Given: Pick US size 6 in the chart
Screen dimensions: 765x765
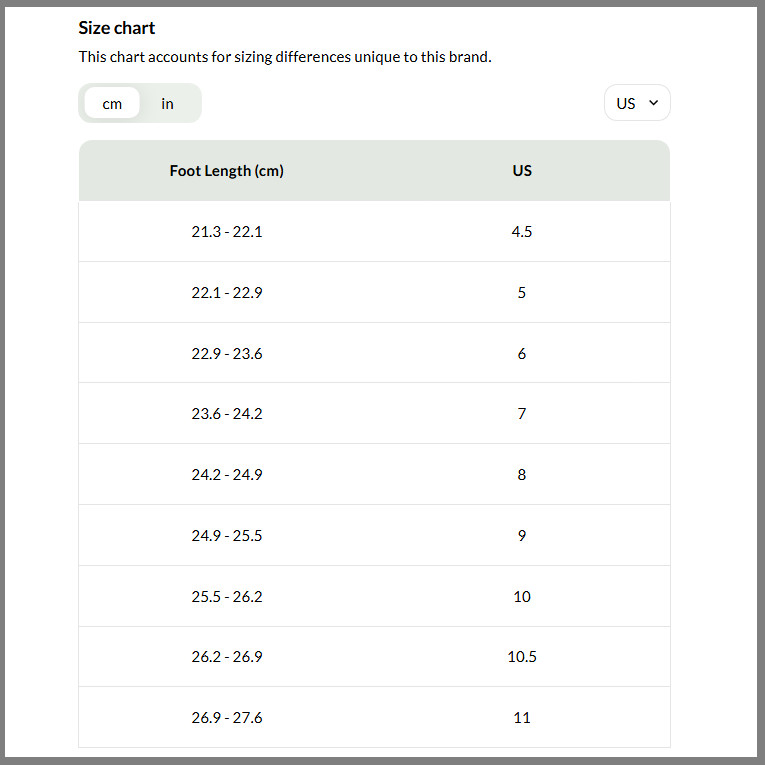Looking at the screenshot, I should pyautogui.click(x=522, y=354).
